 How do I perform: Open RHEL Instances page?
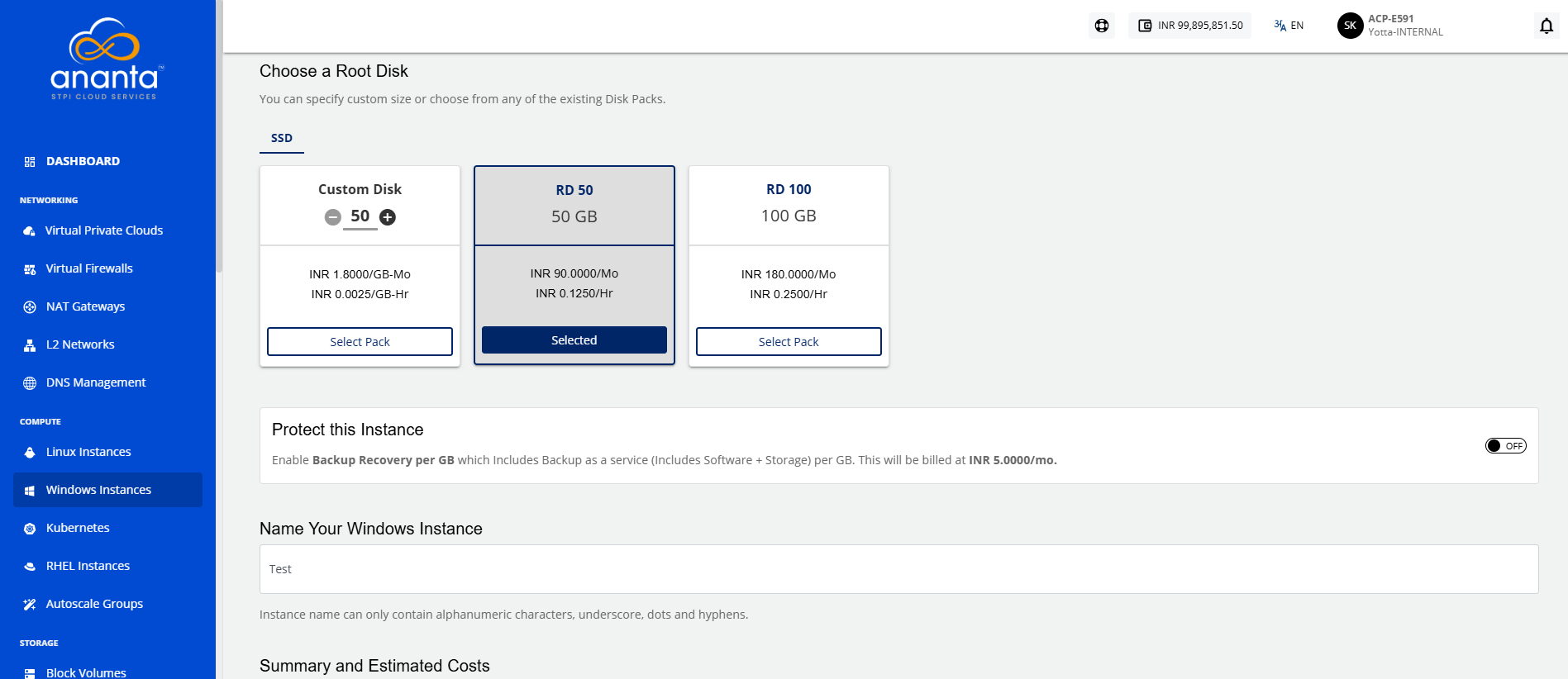click(x=88, y=566)
